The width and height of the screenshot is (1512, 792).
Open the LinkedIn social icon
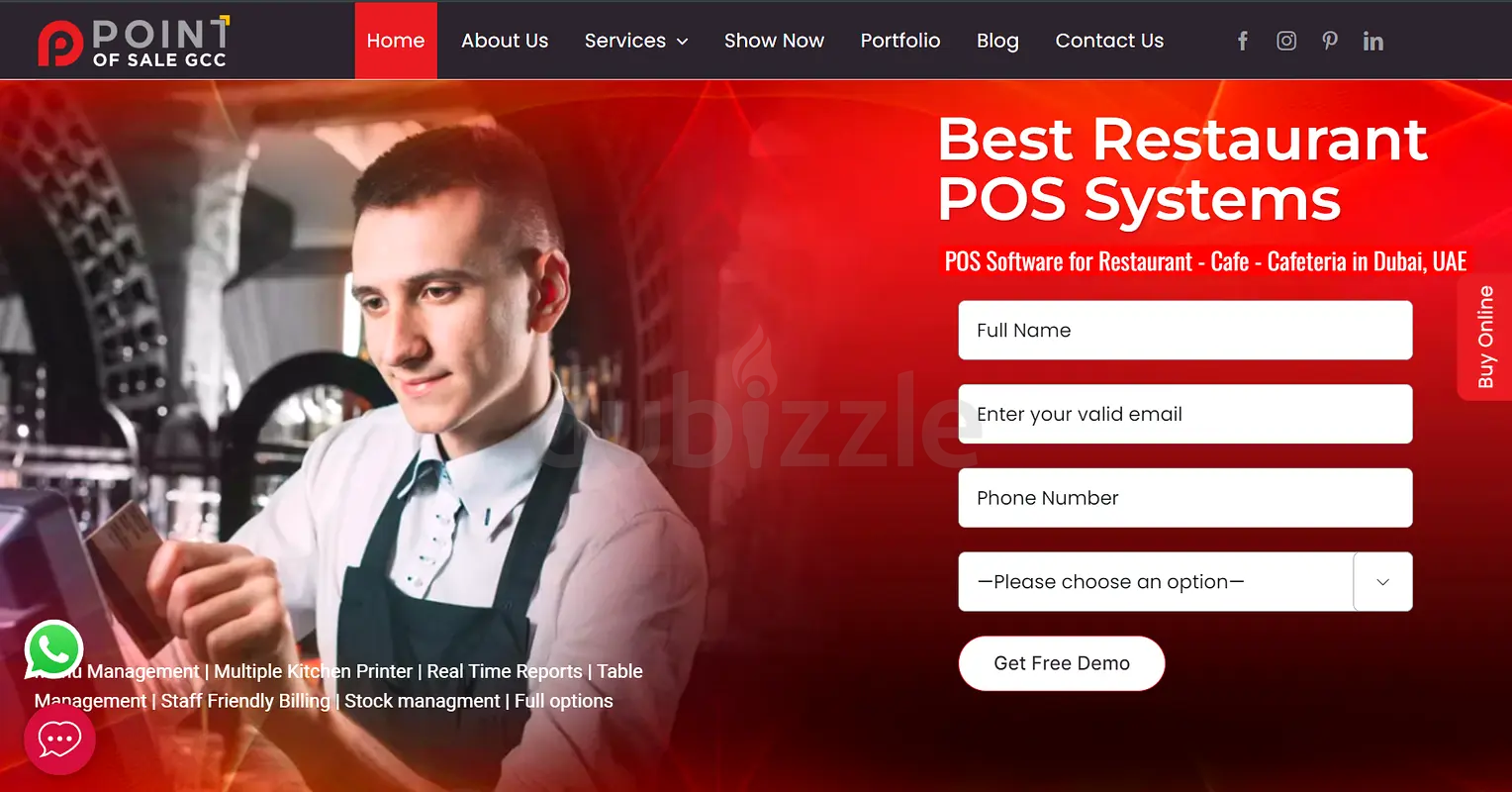pyautogui.click(x=1372, y=41)
